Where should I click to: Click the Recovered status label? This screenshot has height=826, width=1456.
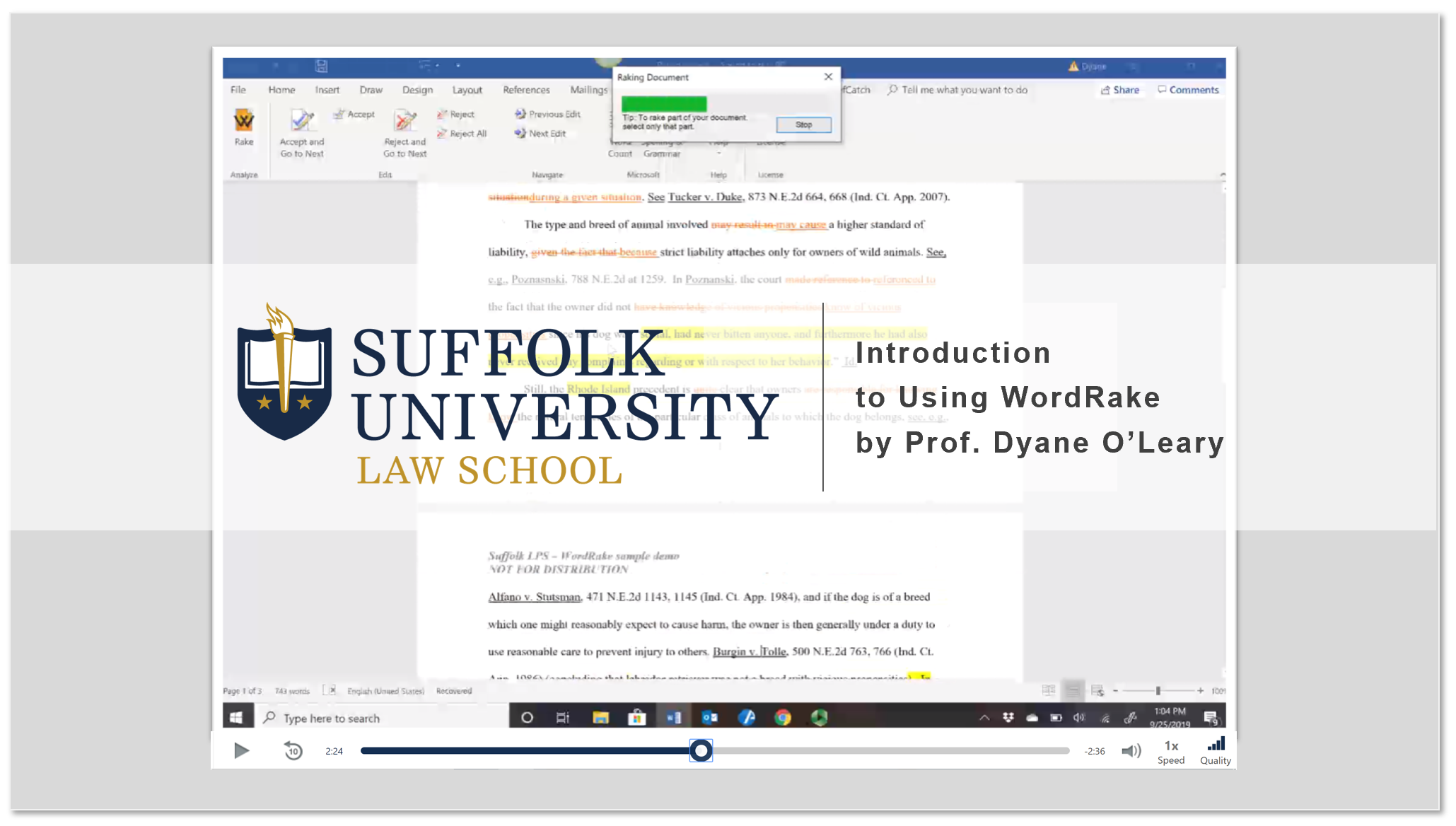454,691
